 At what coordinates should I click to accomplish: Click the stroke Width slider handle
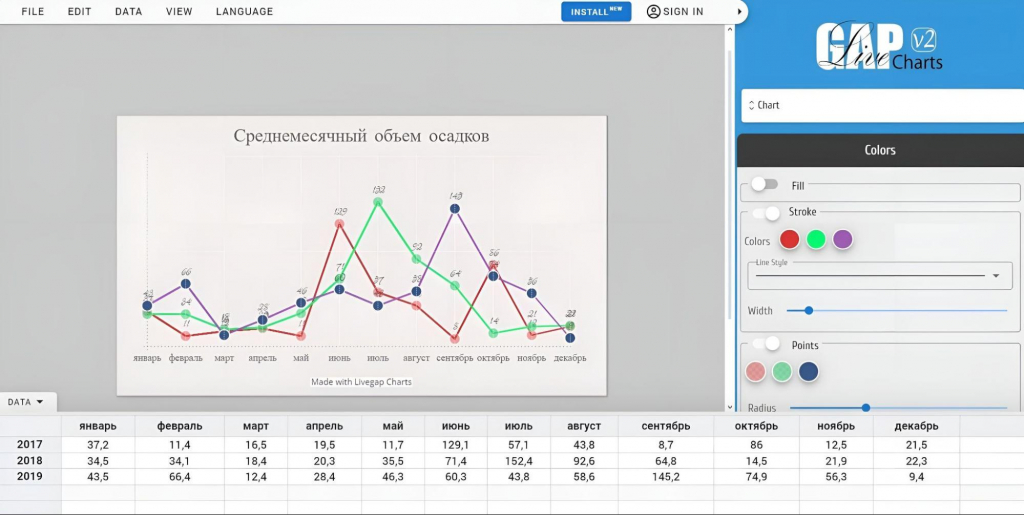pyautogui.click(x=809, y=311)
